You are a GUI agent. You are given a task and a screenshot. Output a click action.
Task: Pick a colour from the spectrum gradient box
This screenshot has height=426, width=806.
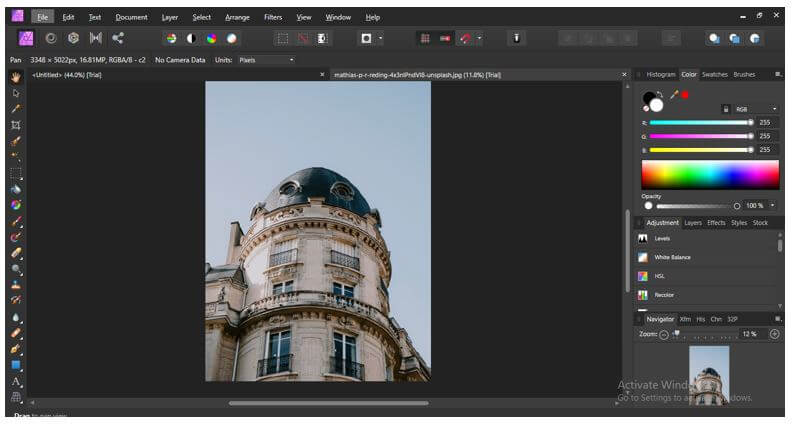710,175
